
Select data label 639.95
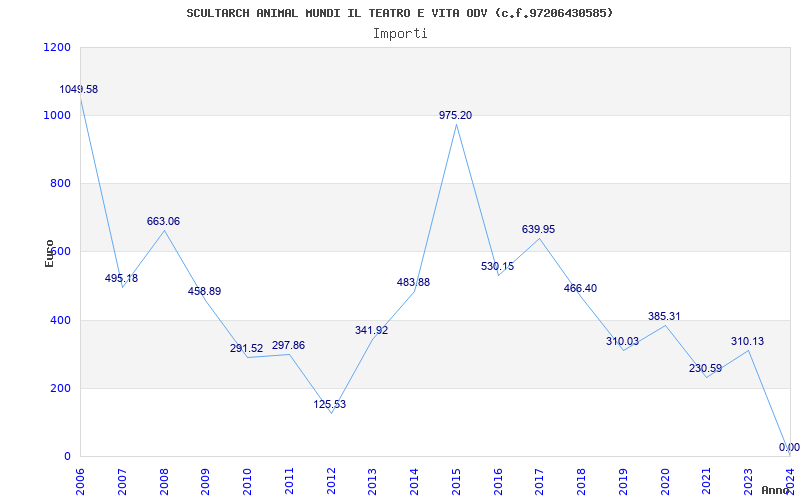(538, 230)
